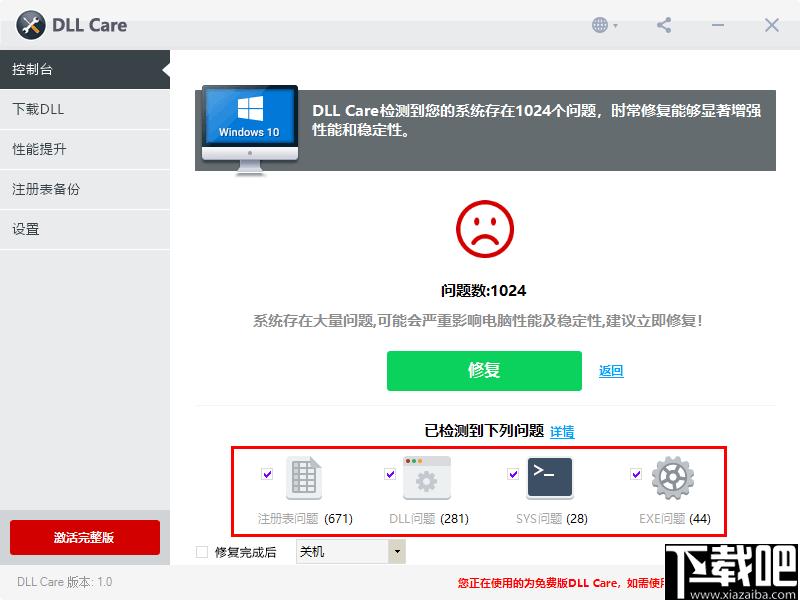Click SYS问题 (28) label
Screen dimensions: 800x600
552,519
